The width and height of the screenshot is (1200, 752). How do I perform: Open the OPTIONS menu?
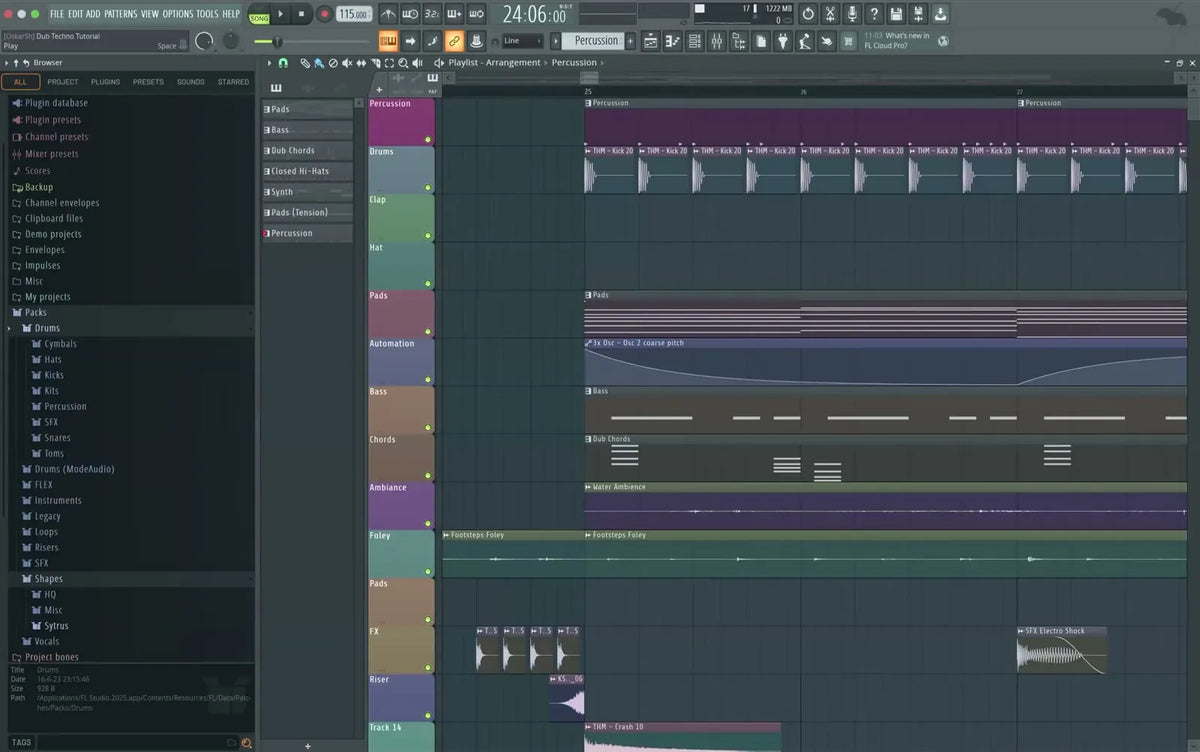point(177,14)
